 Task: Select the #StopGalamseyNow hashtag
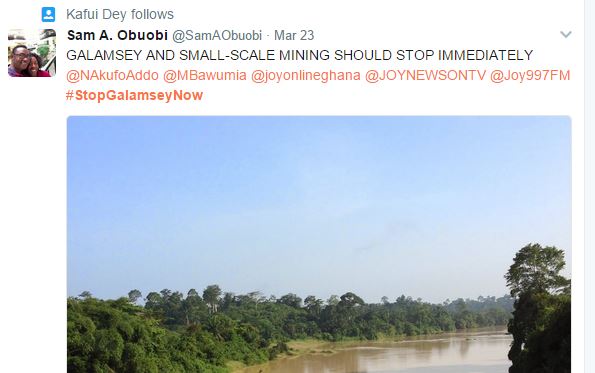coord(134,95)
